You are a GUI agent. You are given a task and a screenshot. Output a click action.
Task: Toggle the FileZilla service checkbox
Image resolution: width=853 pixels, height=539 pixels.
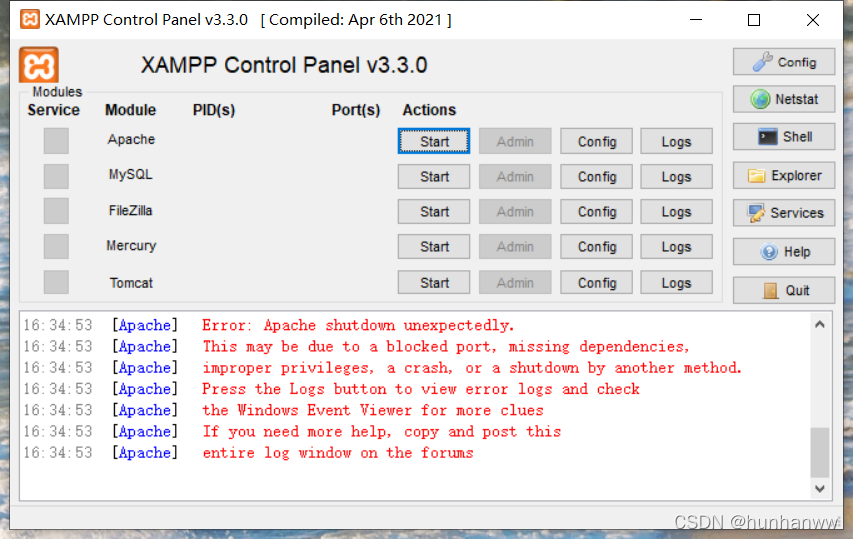(x=56, y=211)
